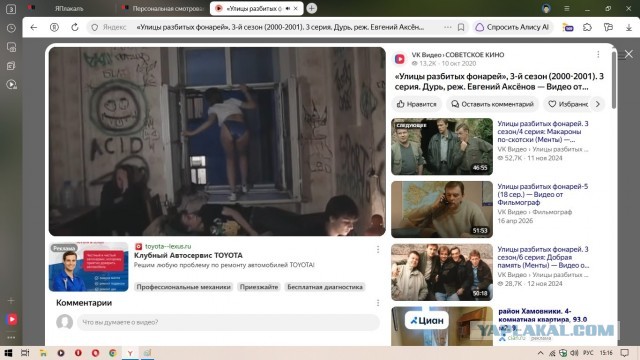The image size is (640, 360).
Task: Open thumbnail for 4 серия Макароны по-скотски
Action: pos(442,147)
